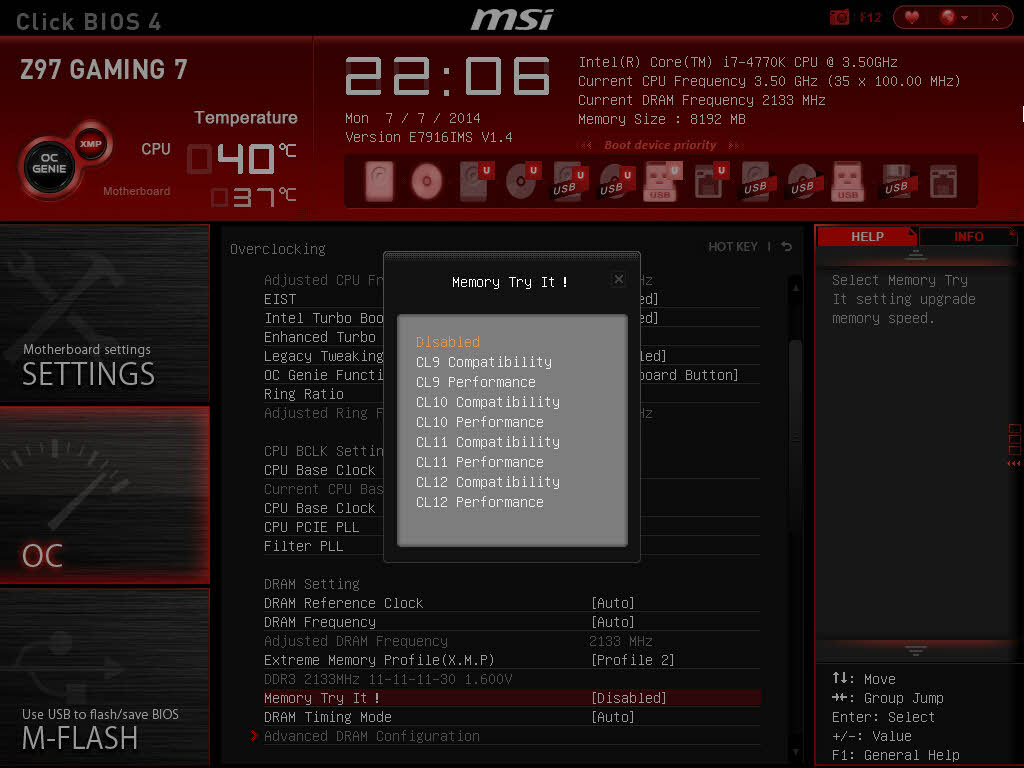Select CL9 Performance
This screenshot has width=1024, height=768.
[x=475, y=382]
